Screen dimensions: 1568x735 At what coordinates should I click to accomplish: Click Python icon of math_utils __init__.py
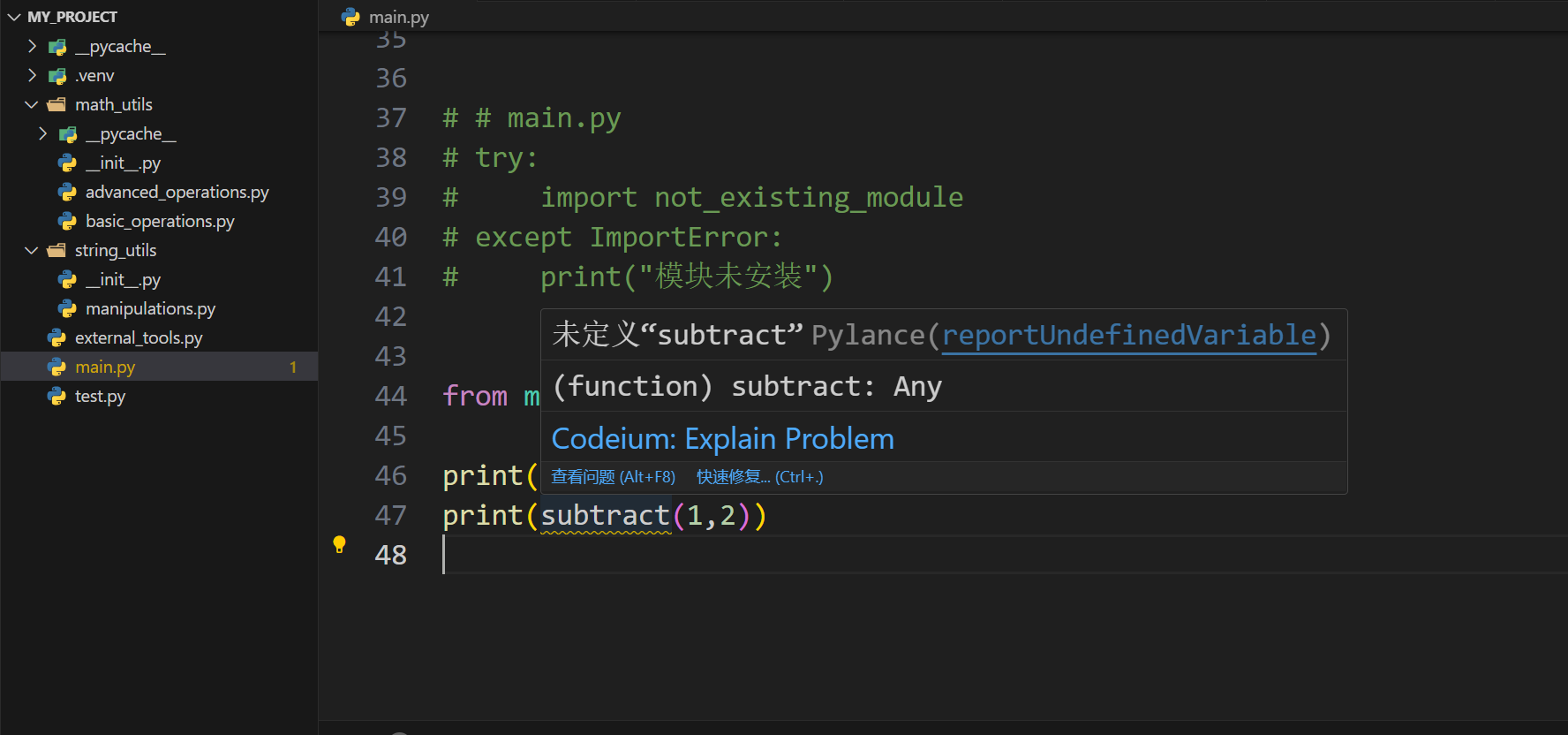(x=67, y=163)
